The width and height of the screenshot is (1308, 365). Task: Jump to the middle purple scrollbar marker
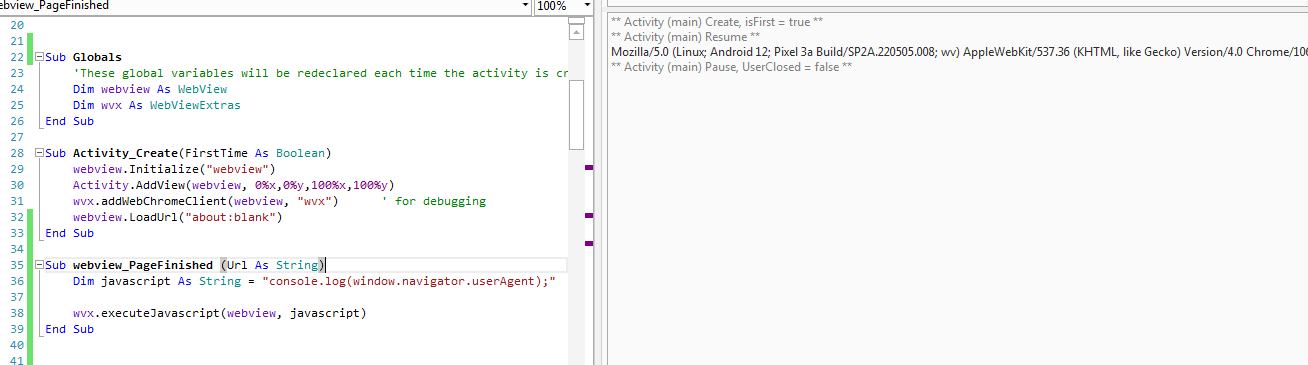tap(589, 215)
